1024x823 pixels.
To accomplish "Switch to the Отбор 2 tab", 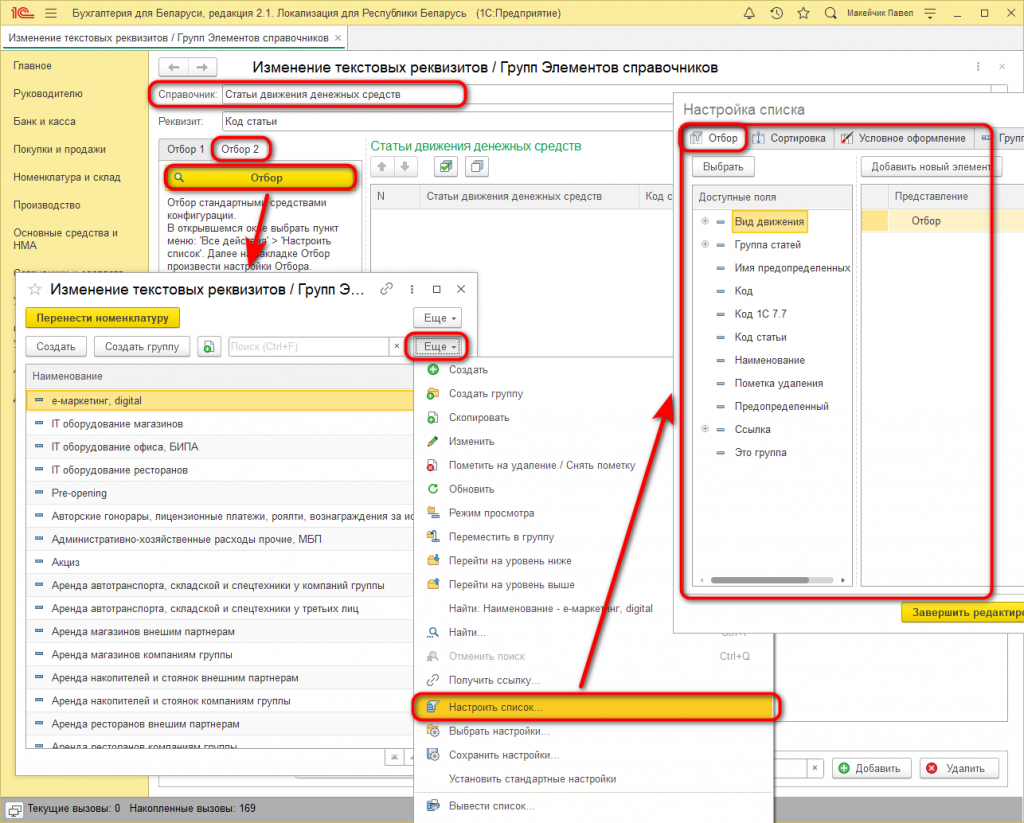I will pyautogui.click(x=240, y=150).
